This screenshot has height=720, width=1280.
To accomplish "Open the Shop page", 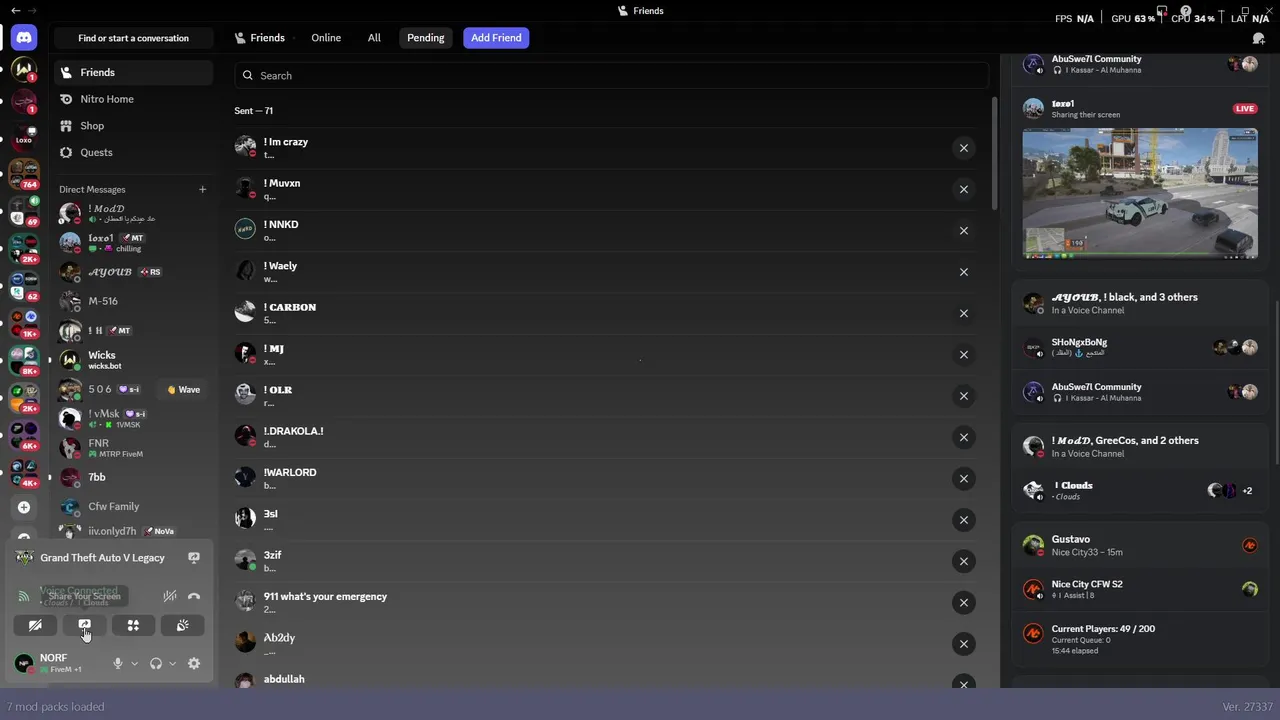I will pos(133,126).
